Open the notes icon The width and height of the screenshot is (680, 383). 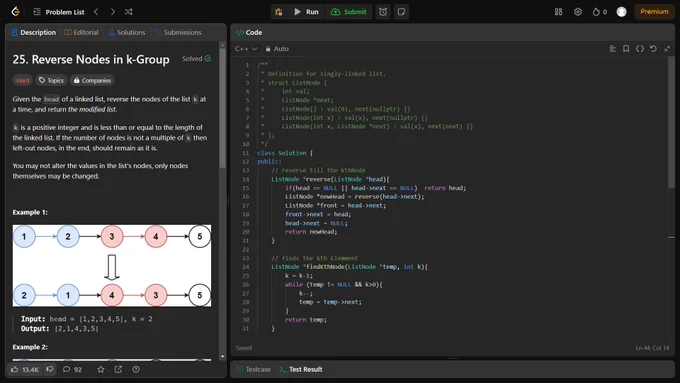point(402,12)
